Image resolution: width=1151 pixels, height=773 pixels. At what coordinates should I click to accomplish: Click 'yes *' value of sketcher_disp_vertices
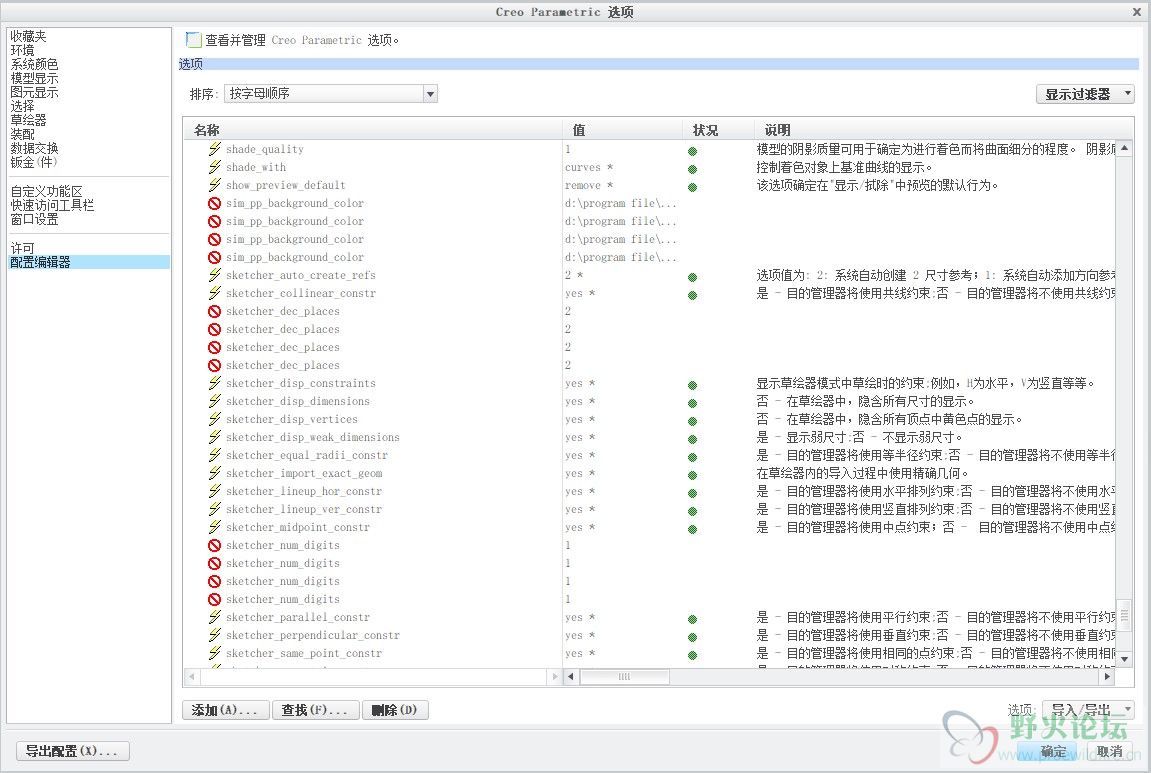pyautogui.click(x=580, y=419)
